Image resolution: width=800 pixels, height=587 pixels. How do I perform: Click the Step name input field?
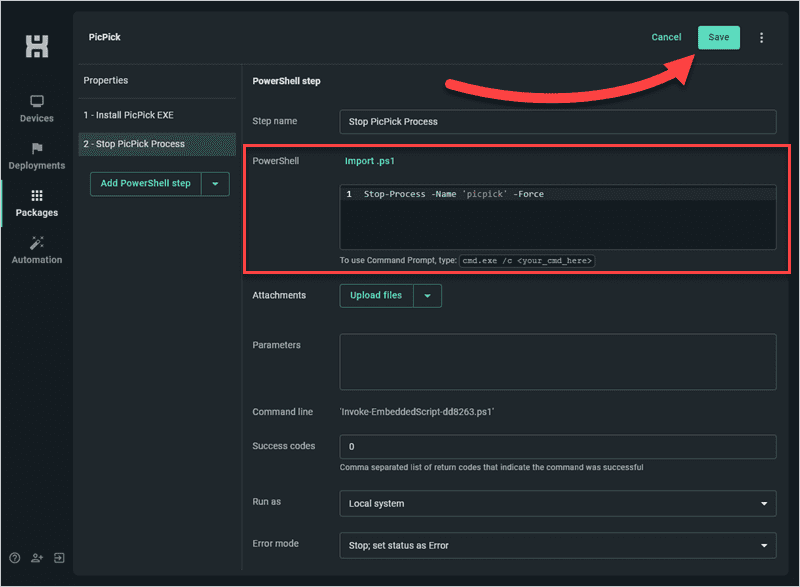point(558,122)
